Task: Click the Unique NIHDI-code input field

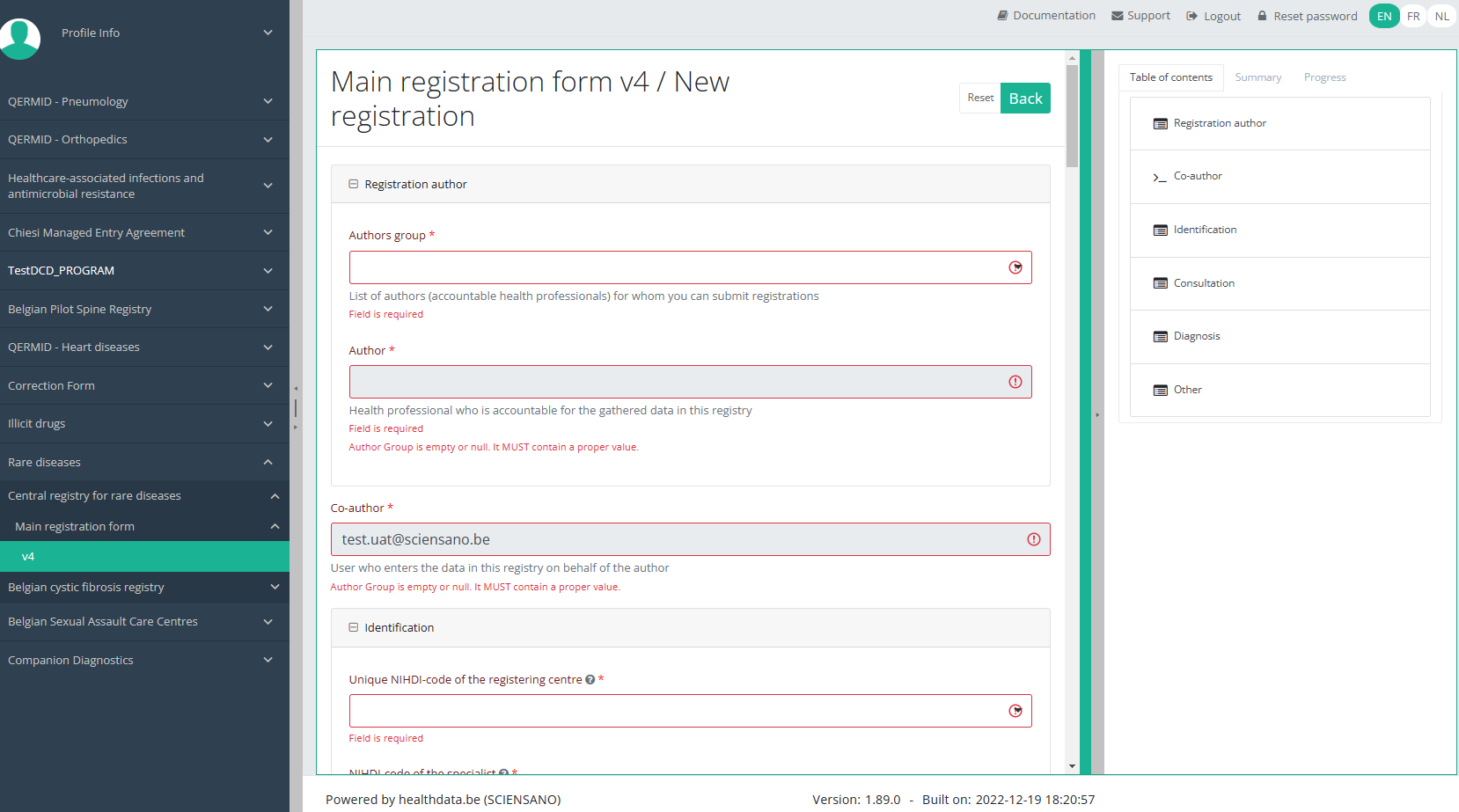Action: (x=678, y=711)
